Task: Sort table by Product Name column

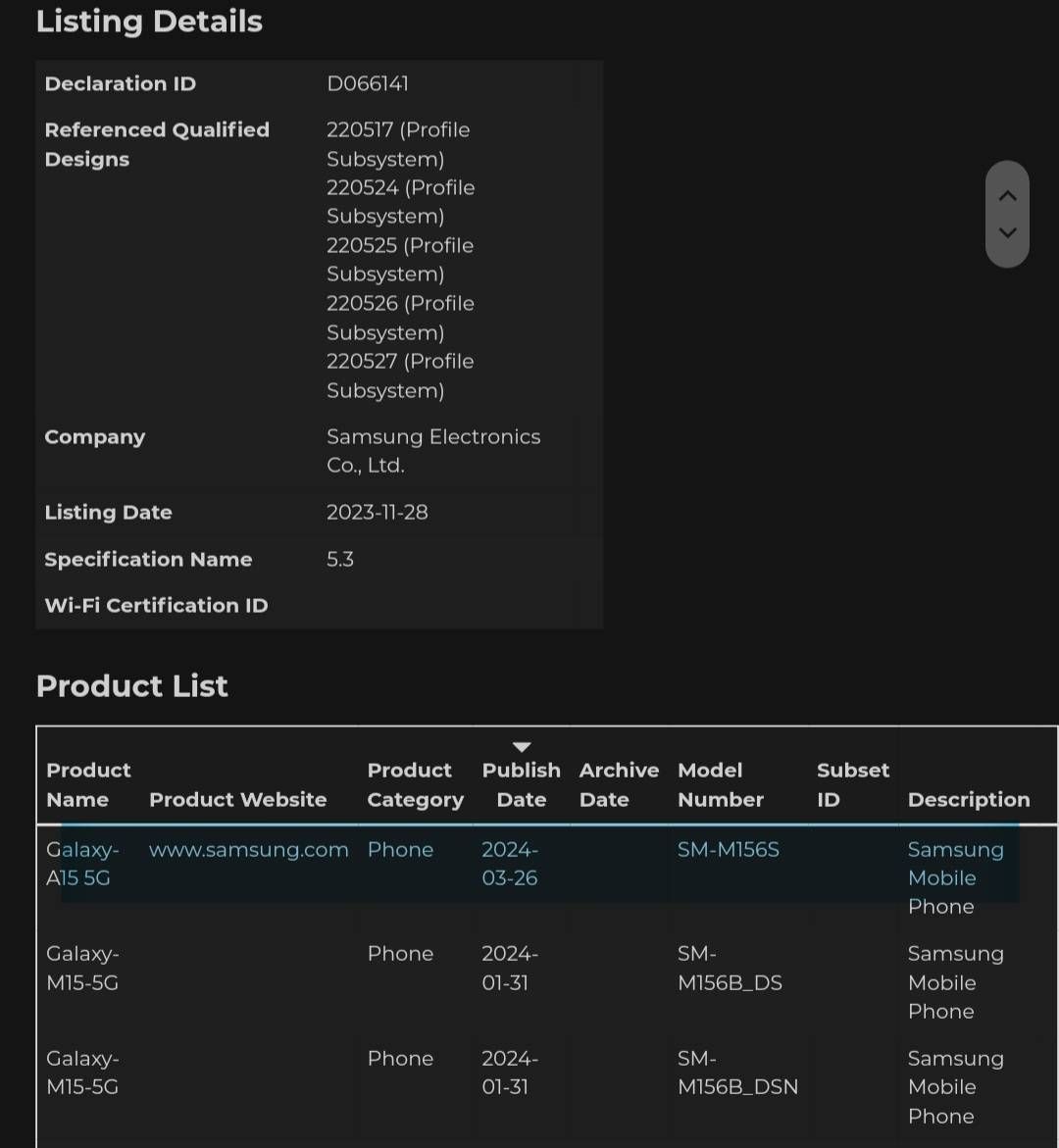Action: point(88,784)
